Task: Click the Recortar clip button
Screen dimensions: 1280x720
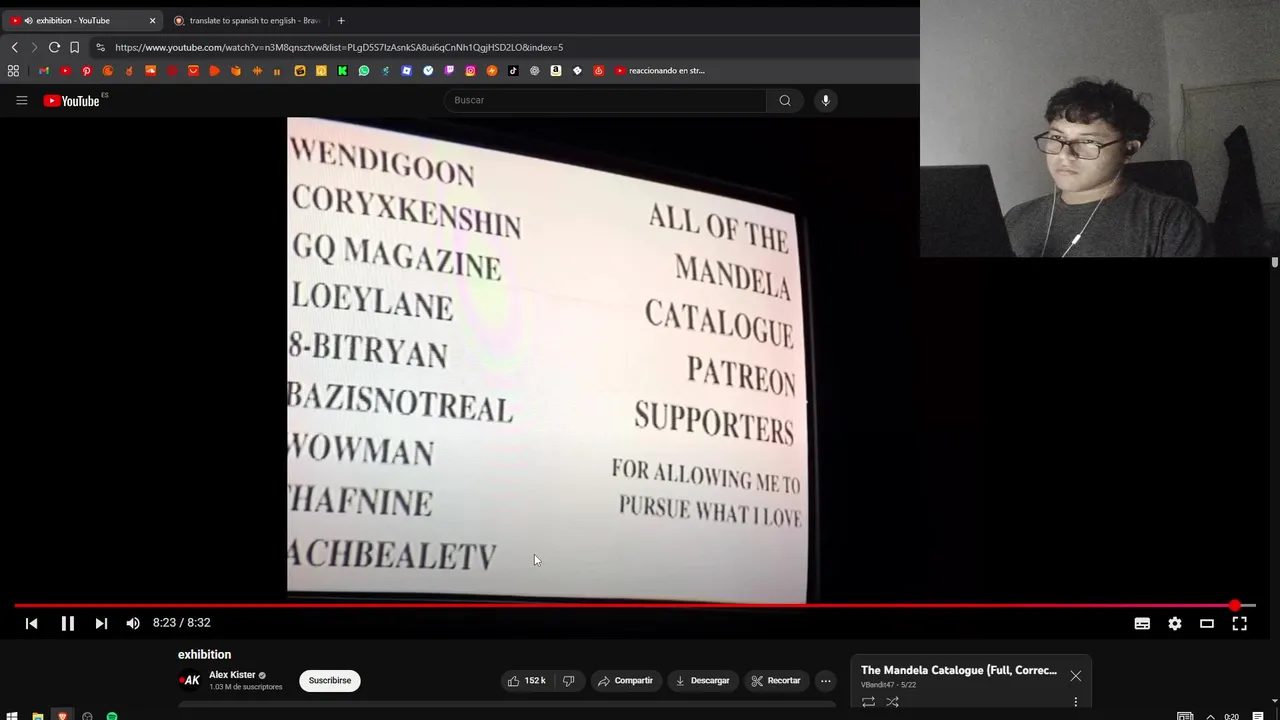Action: pos(776,681)
